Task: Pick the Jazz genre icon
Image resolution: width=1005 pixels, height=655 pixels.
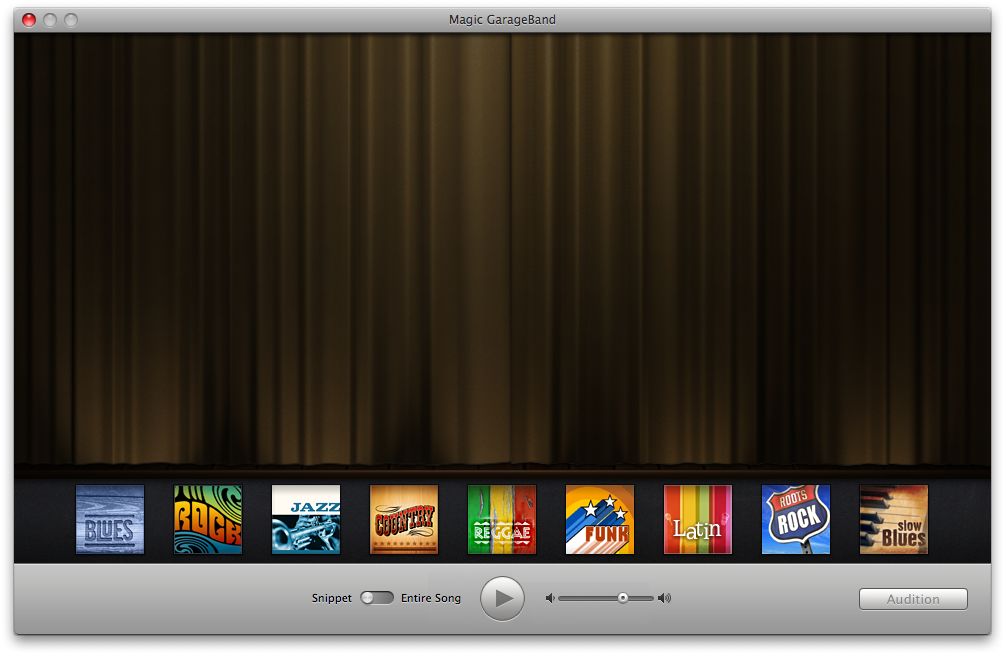Action: pos(306,519)
